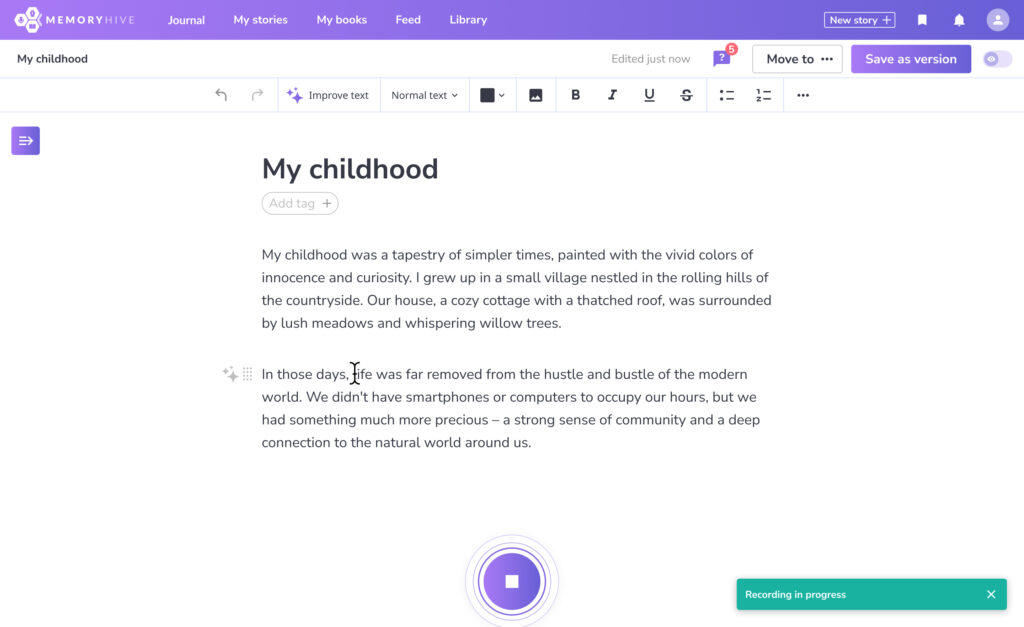This screenshot has height=627, width=1024.
Task: Apply bold formatting
Action: click(x=575, y=95)
